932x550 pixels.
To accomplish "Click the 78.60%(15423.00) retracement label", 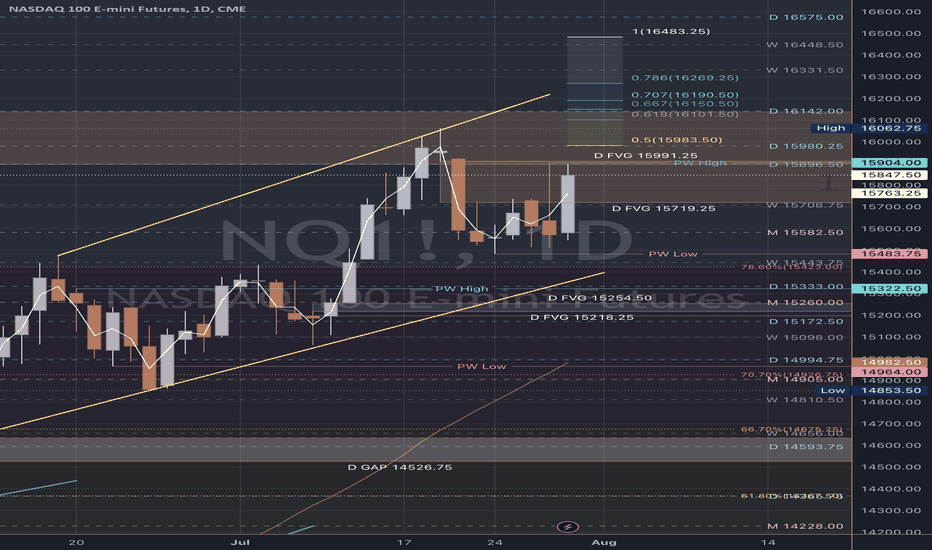I will [x=792, y=267].
